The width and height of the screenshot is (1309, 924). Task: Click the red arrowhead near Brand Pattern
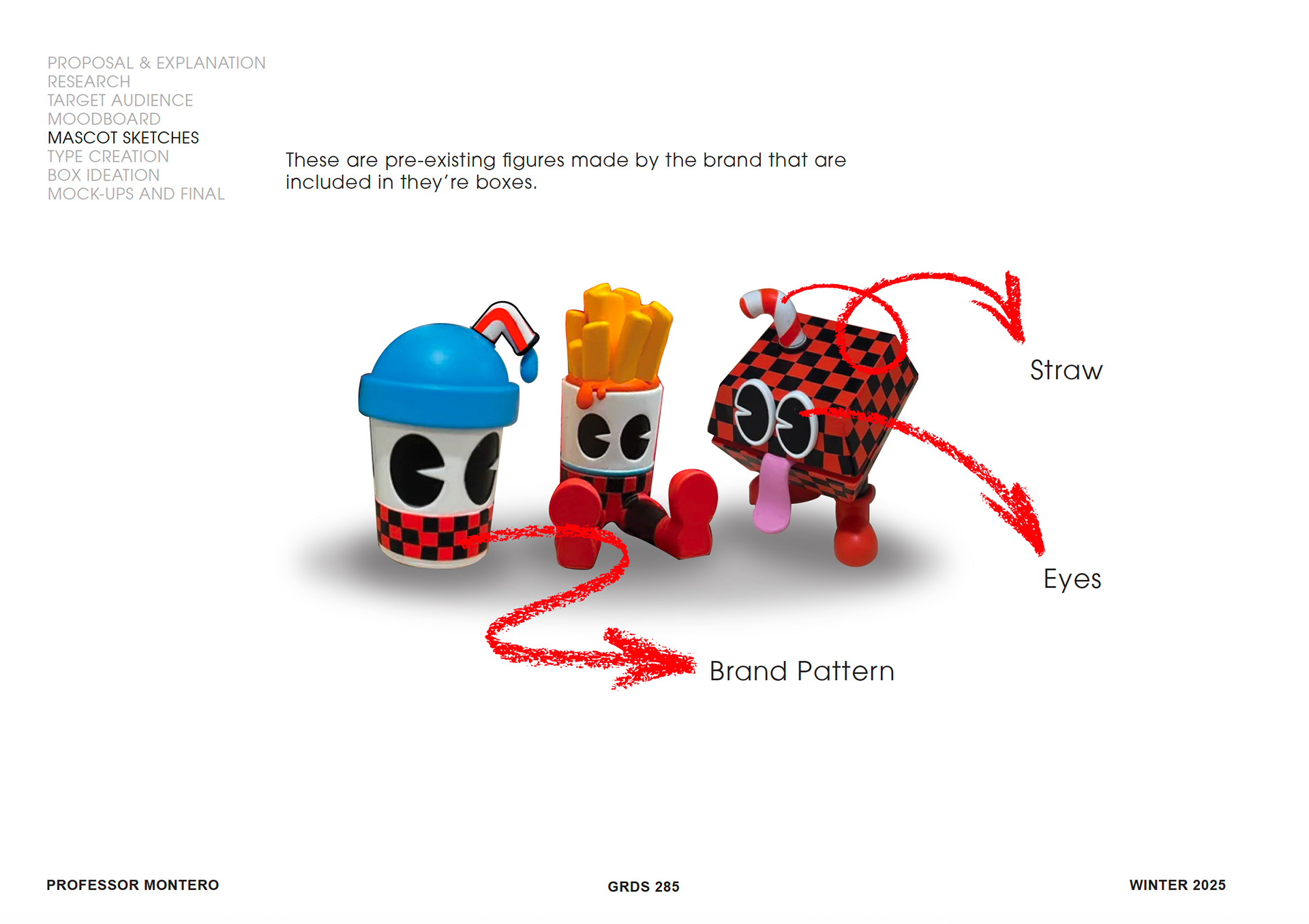pos(651,659)
